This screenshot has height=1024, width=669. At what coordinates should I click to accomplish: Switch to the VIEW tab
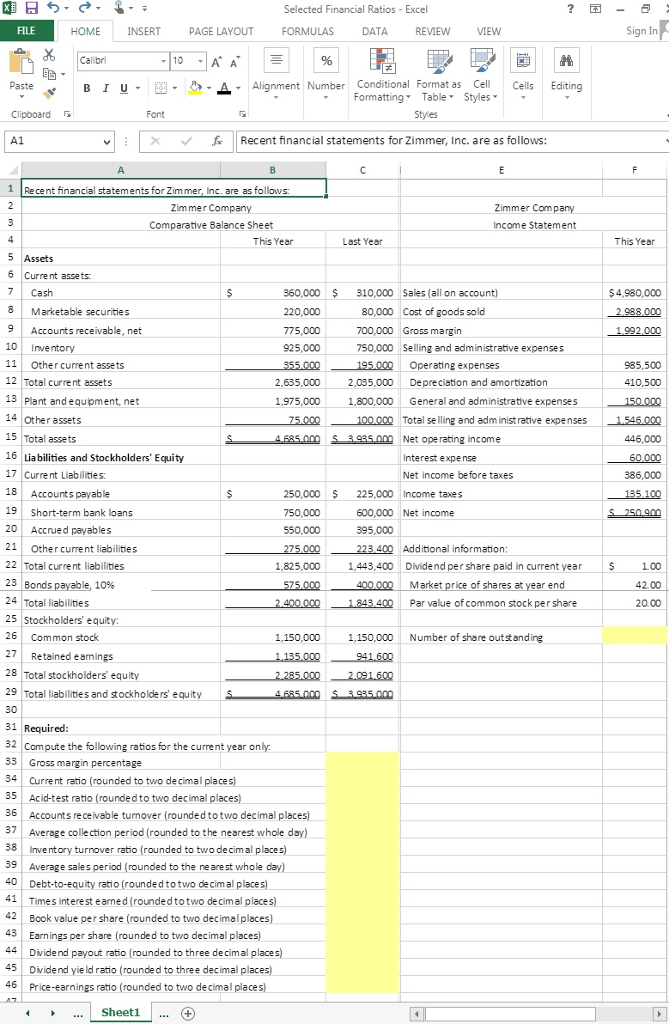tap(489, 31)
